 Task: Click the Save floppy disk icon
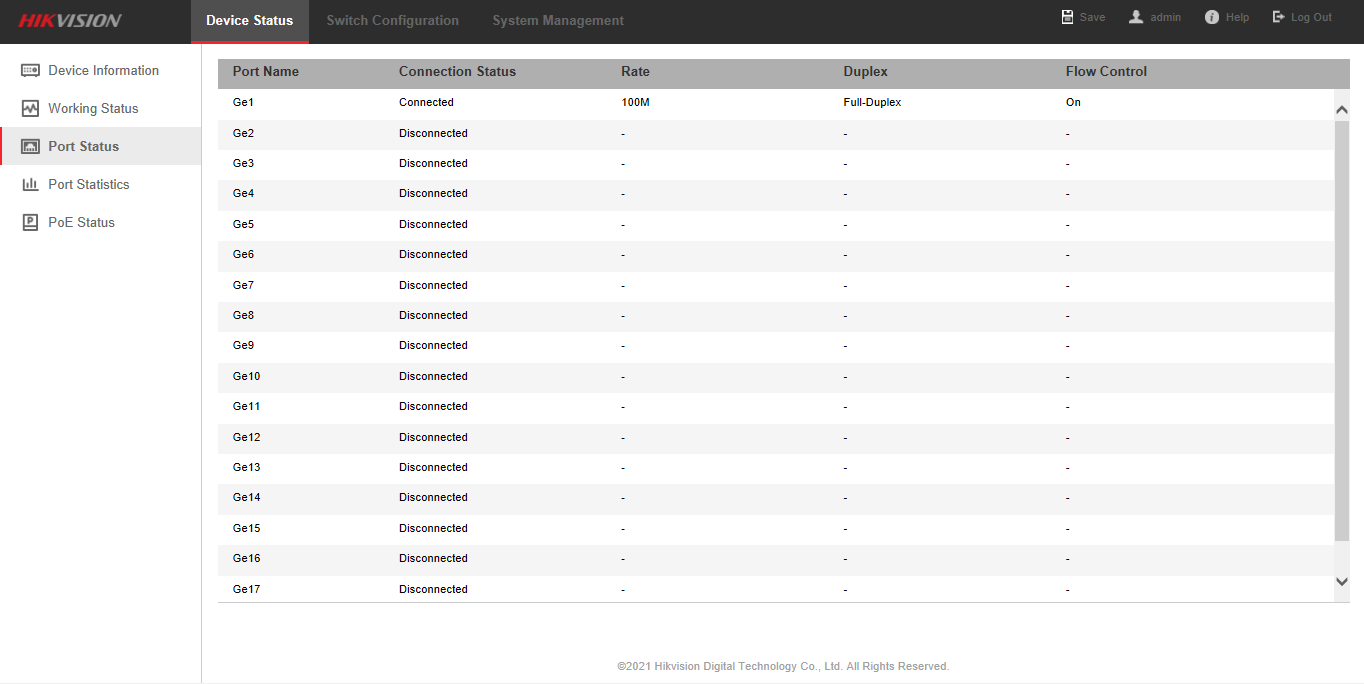coord(1068,17)
